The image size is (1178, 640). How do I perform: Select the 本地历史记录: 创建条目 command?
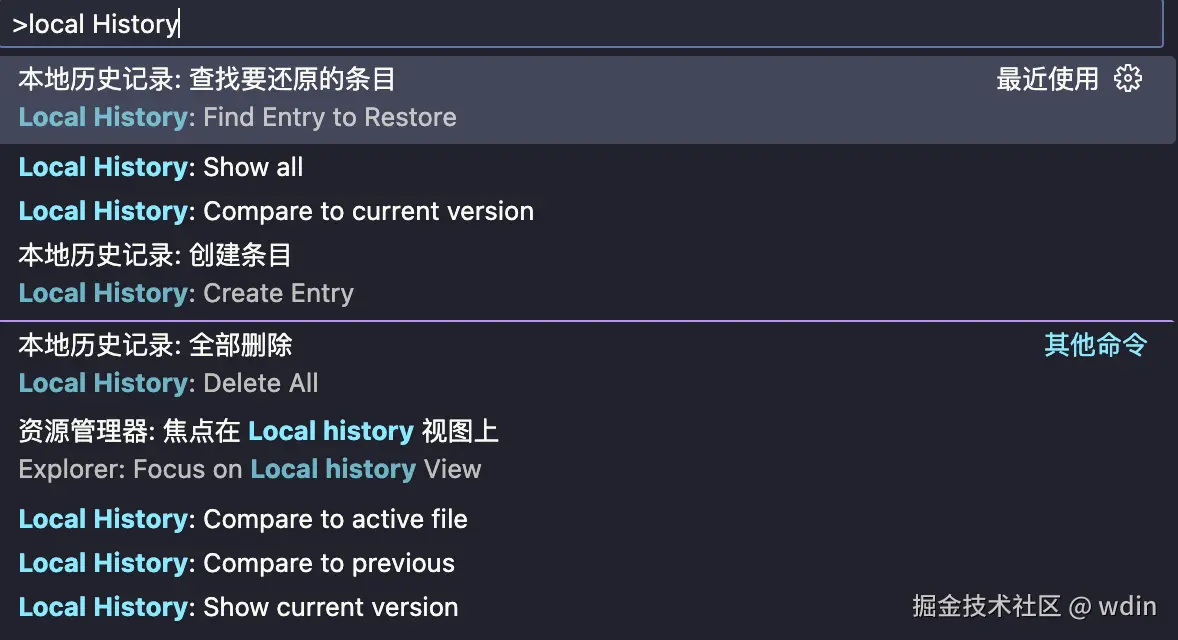tap(155, 255)
